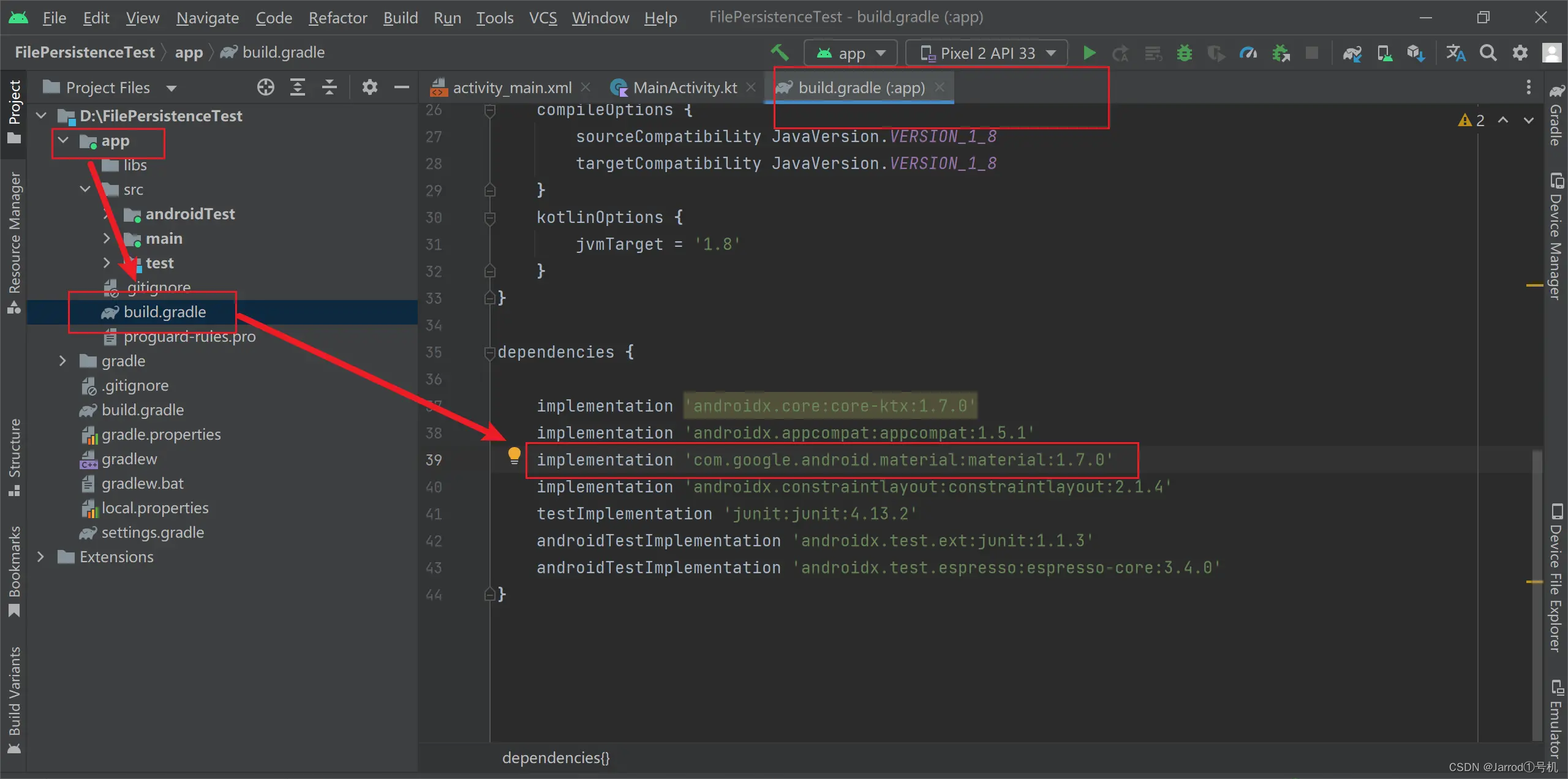1568x779 pixels.
Task: Switch to activity_main.xml tab
Action: (x=511, y=88)
